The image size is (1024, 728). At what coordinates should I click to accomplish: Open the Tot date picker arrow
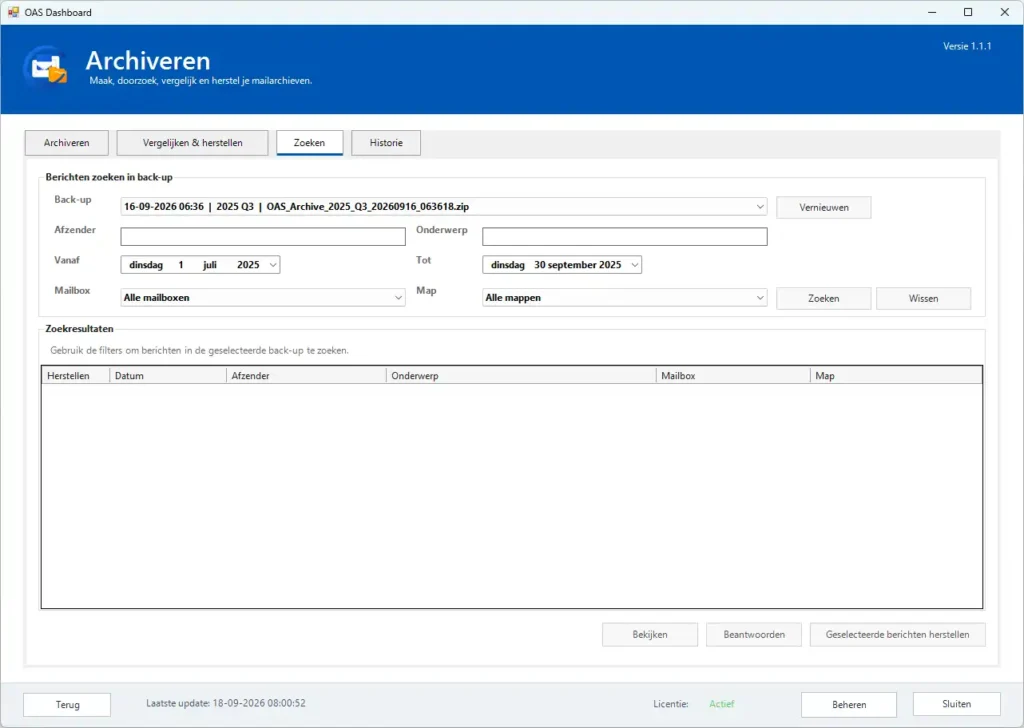click(x=634, y=264)
